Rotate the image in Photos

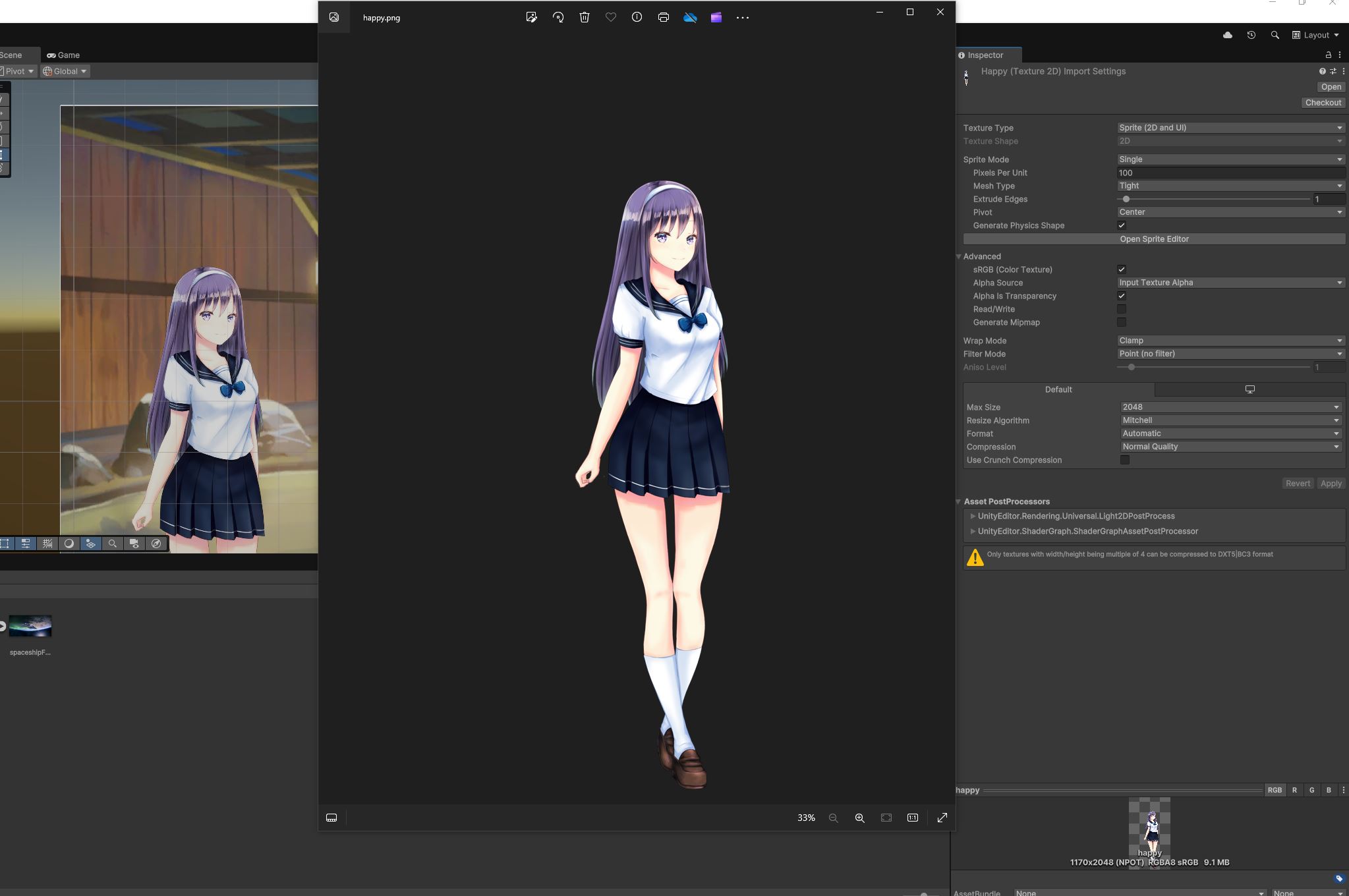tap(557, 17)
